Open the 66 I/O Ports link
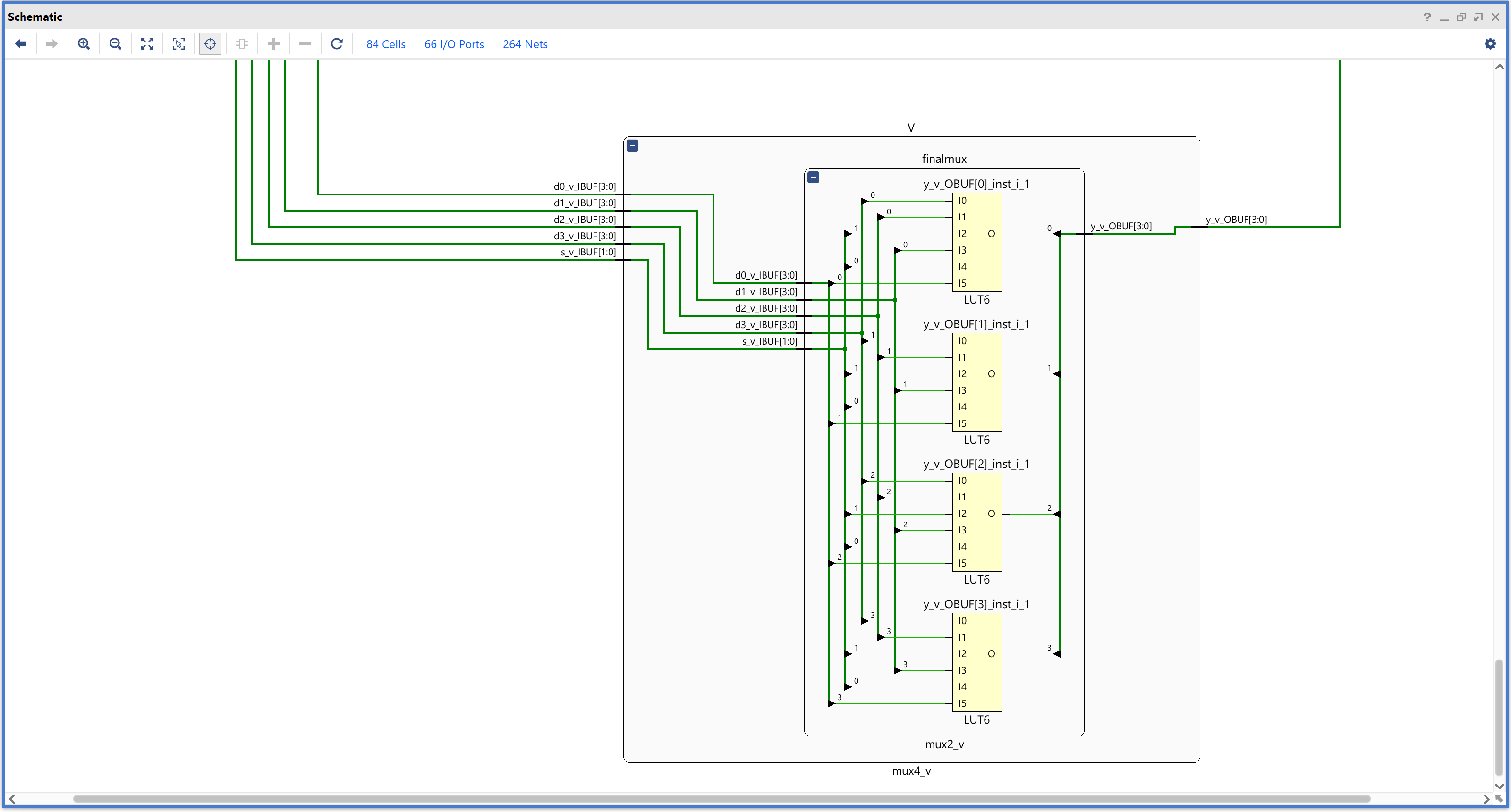The height and width of the screenshot is (812, 1511). pos(454,44)
